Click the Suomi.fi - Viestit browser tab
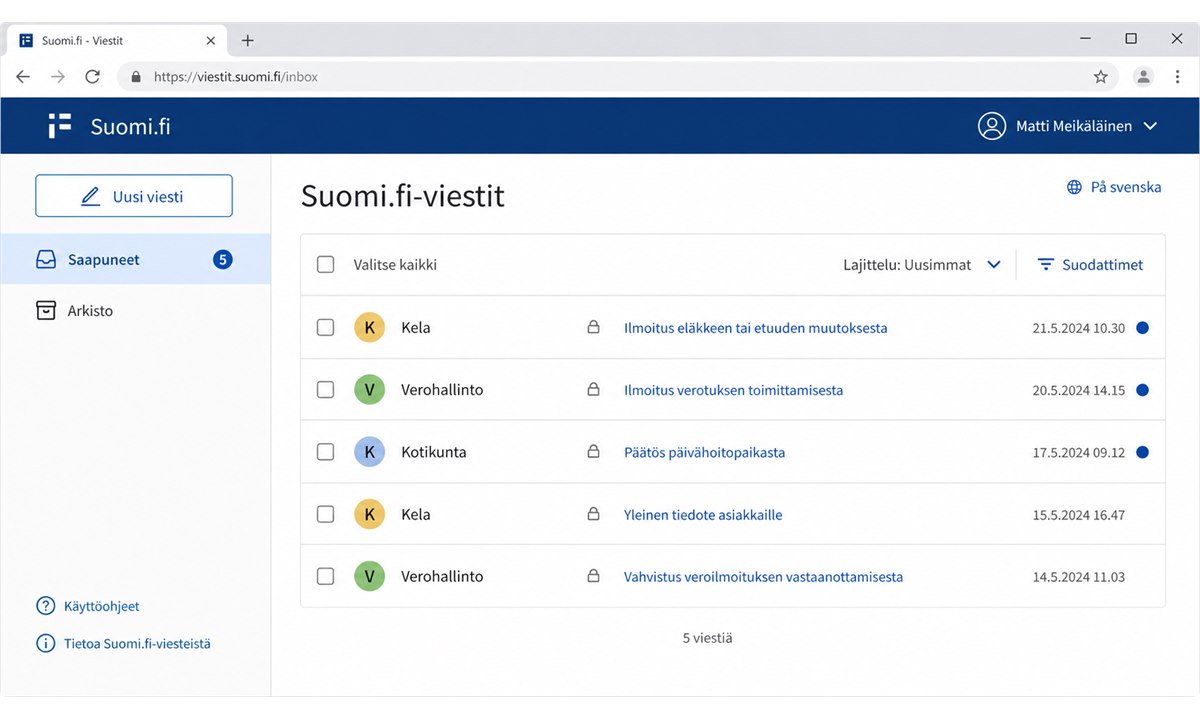Image resolution: width=1200 pixels, height=720 pixels. 118,40
